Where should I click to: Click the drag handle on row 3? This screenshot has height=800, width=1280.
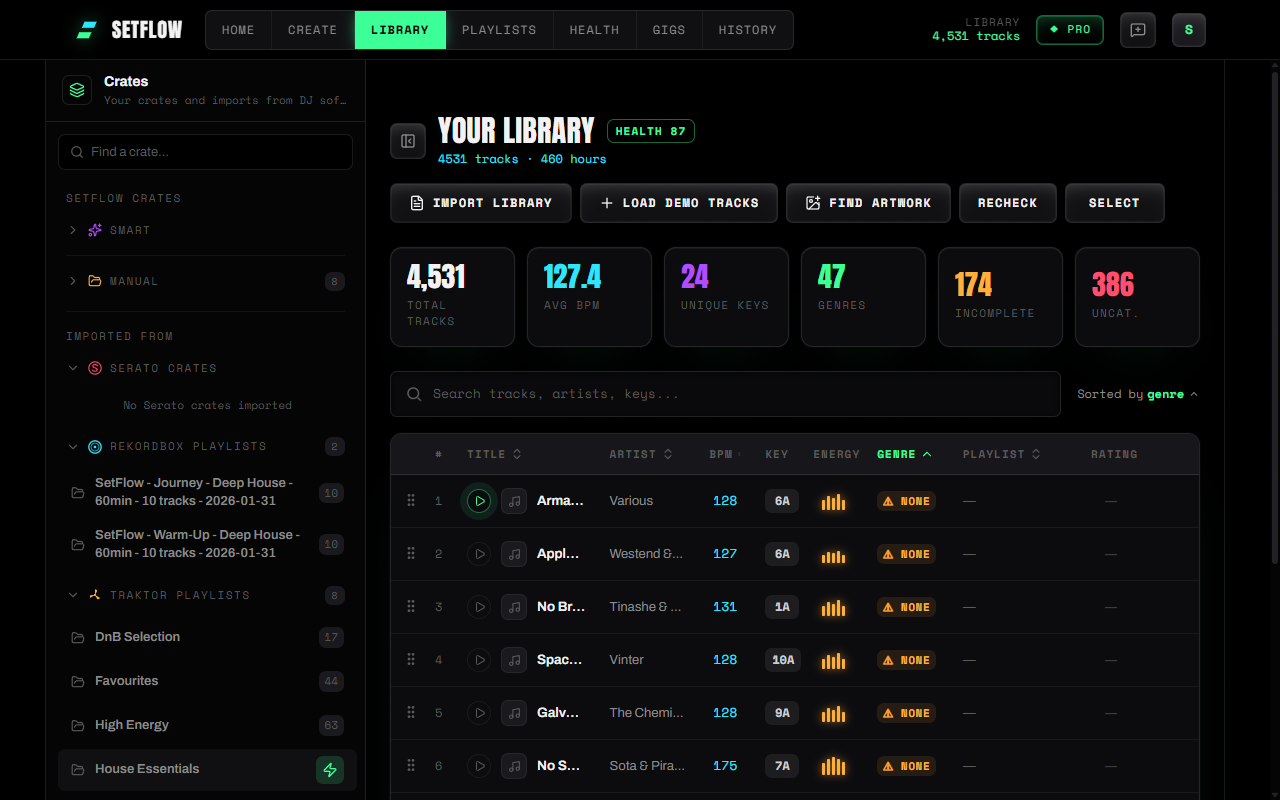(x=411, y=607)
